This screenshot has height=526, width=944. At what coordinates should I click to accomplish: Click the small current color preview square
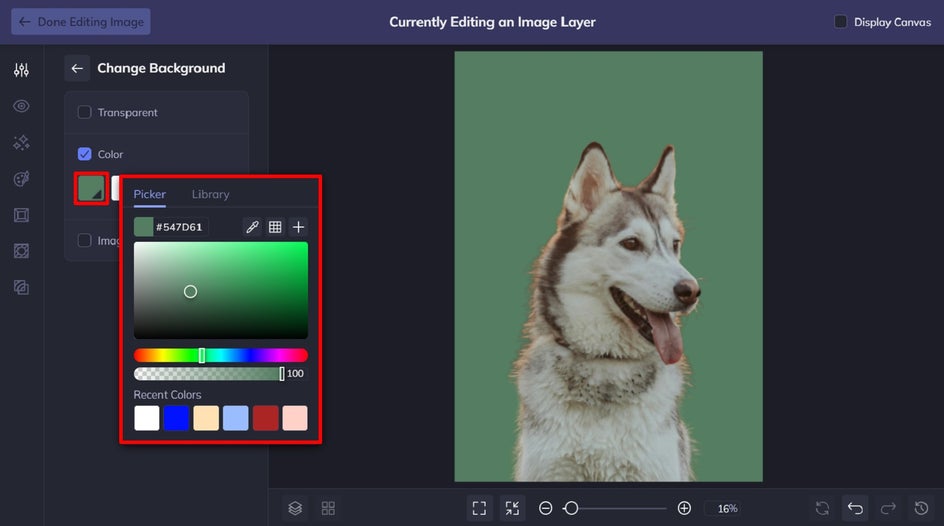click(x=143, y=227)
